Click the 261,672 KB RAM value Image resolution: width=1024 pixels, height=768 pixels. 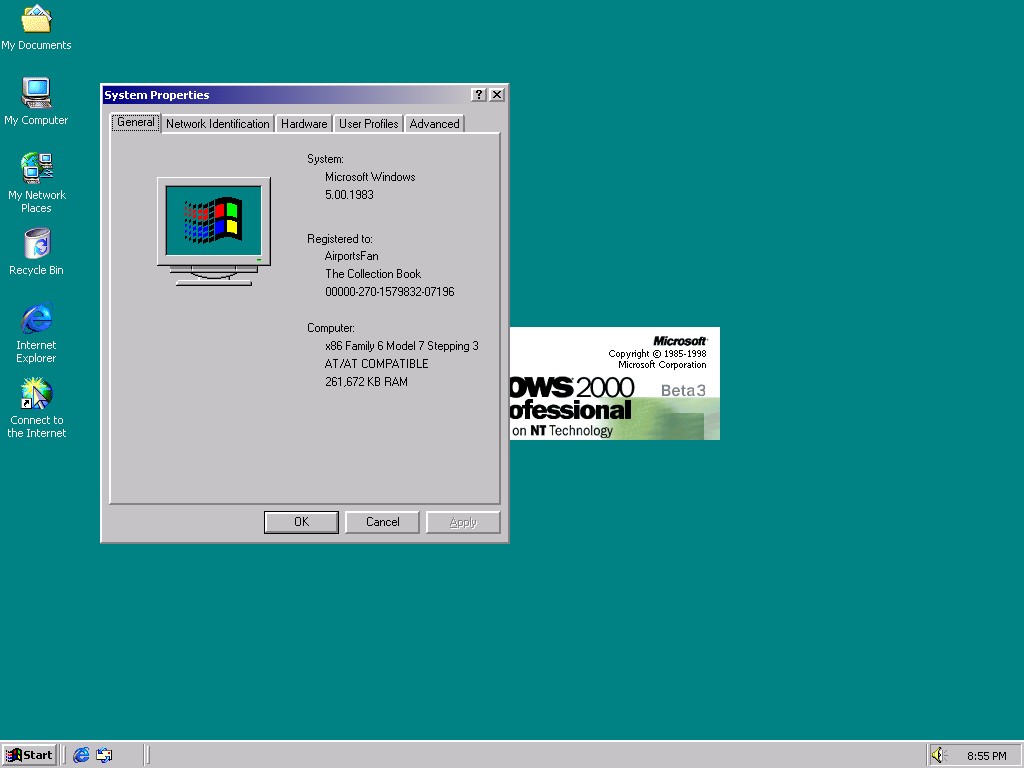tap(366, 381)
